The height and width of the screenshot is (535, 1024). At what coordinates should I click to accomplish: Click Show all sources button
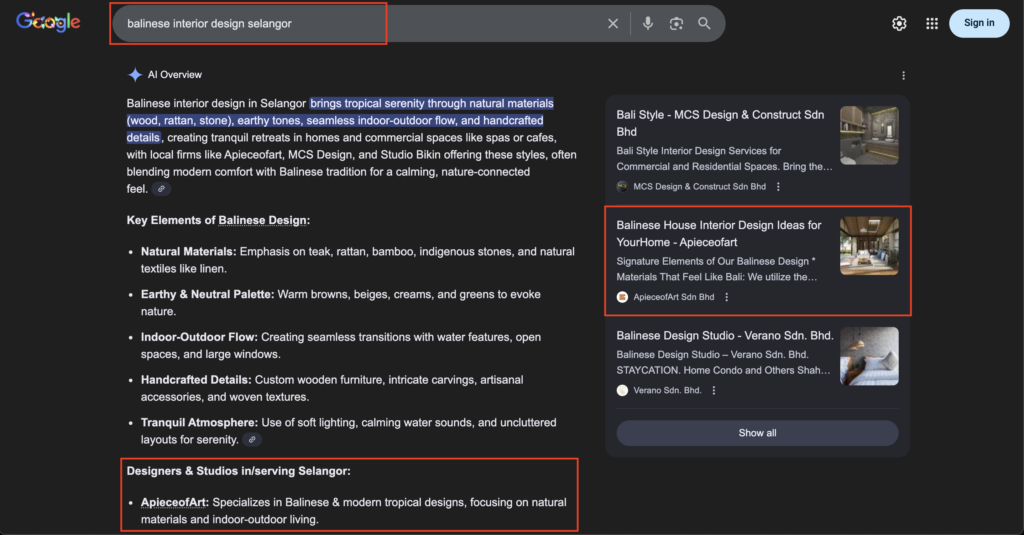coord(757,433)
